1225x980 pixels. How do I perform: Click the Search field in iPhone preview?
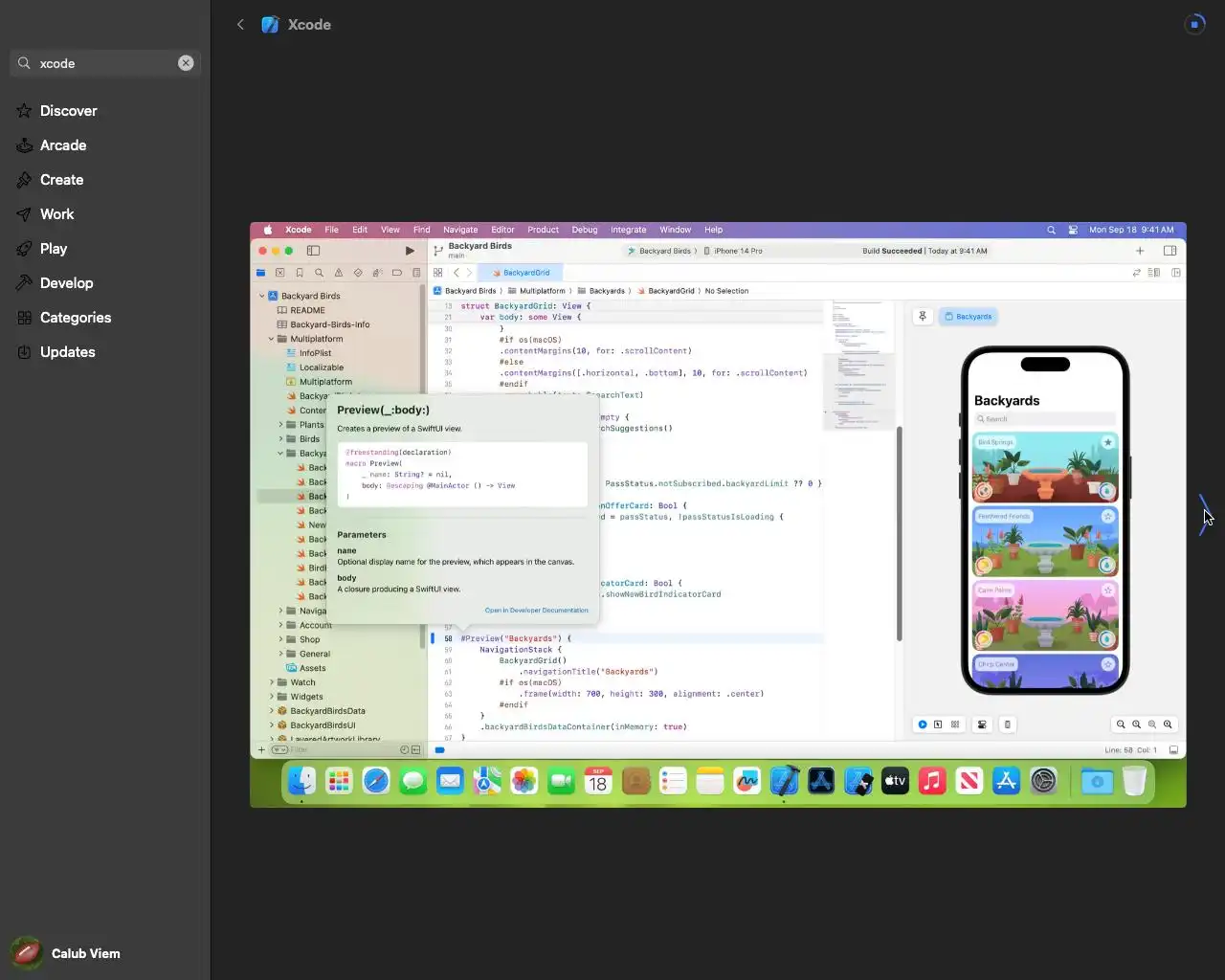[1045, 419]
